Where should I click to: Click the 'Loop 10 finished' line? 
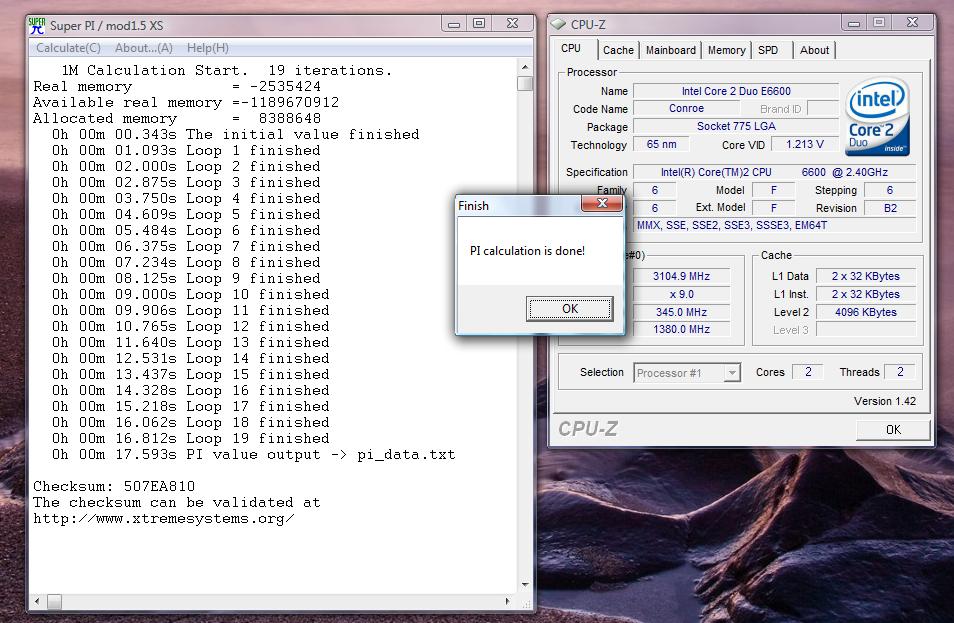pyautogui.click(x=190, y=294)
